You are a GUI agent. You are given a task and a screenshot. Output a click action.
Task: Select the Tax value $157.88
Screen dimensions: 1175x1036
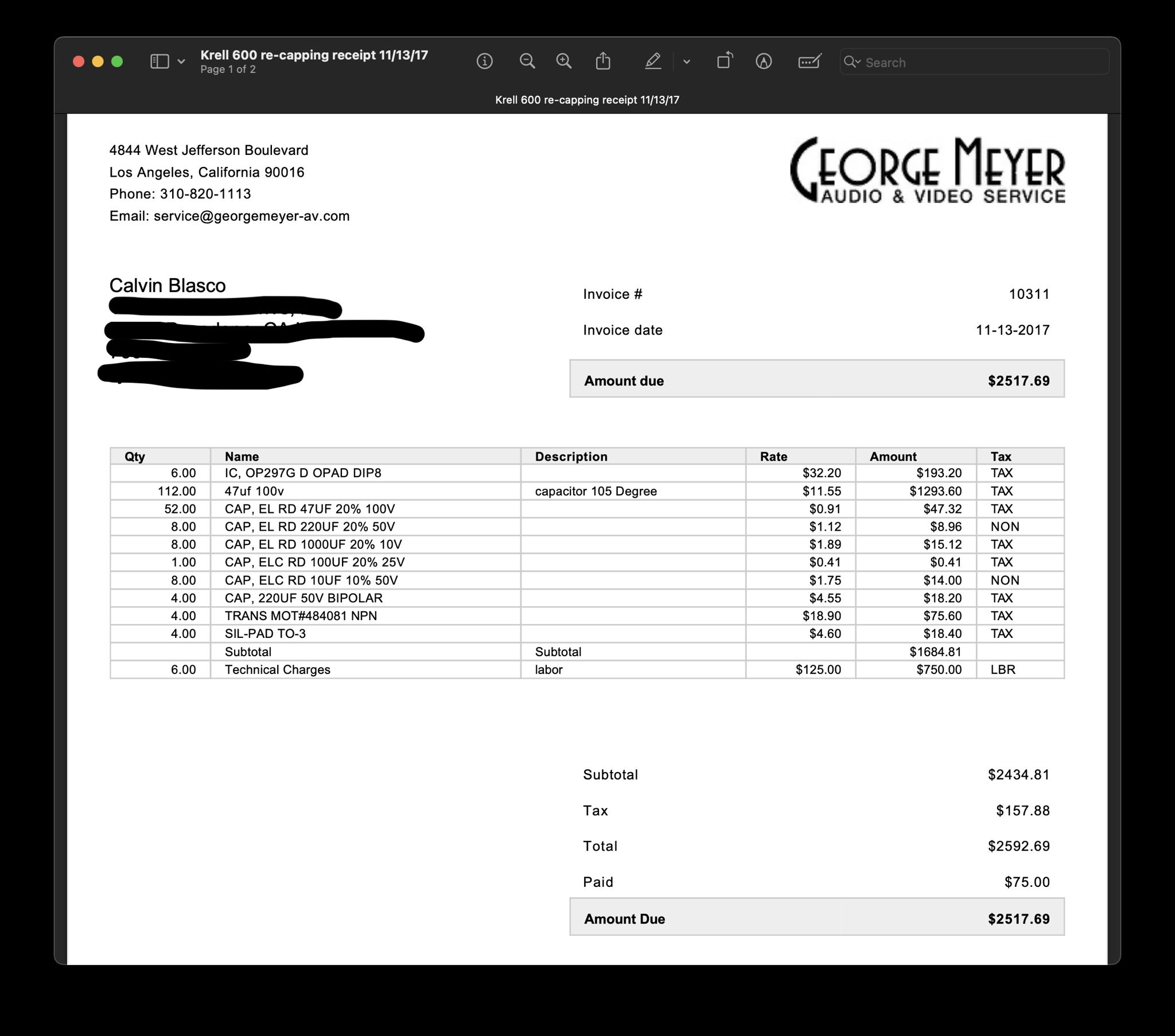click(x=1022, y=811)
